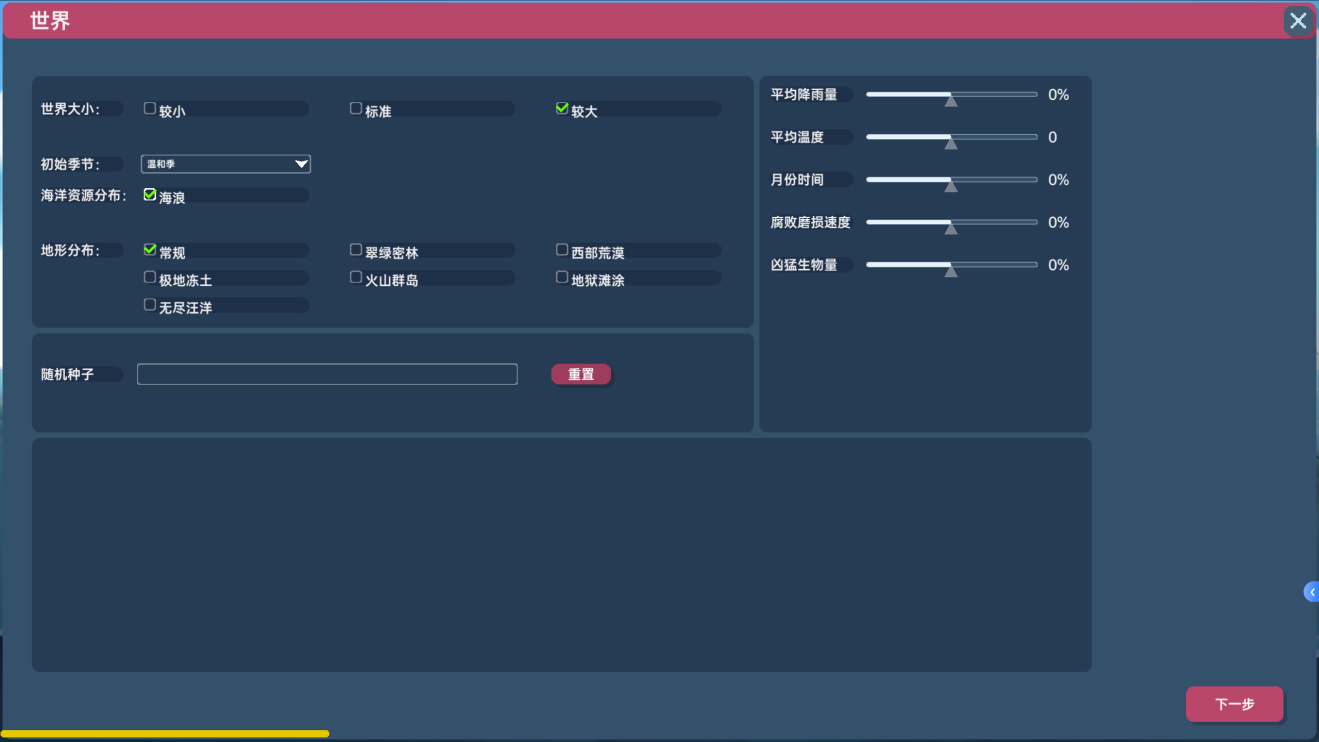
Task: Select the 较小 world size checkbox
Action: click(150, 108)
